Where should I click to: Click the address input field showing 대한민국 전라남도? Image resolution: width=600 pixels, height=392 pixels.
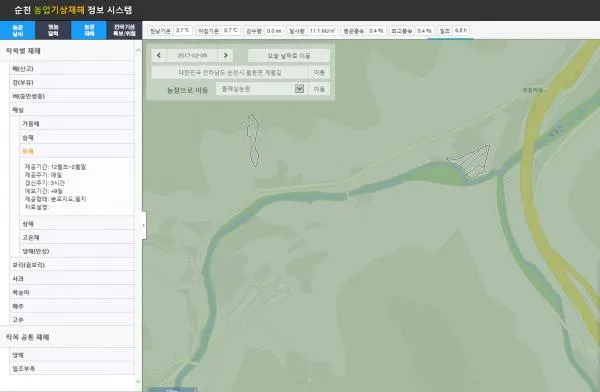point(230,72)
